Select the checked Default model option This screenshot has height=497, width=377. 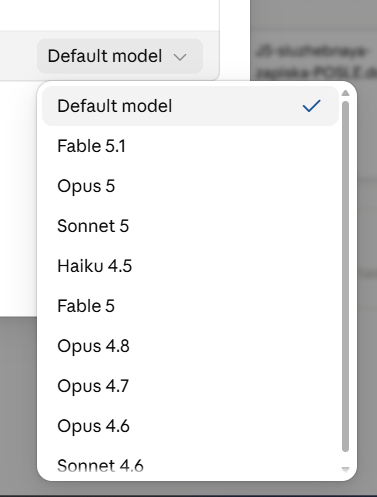point(190,106)
